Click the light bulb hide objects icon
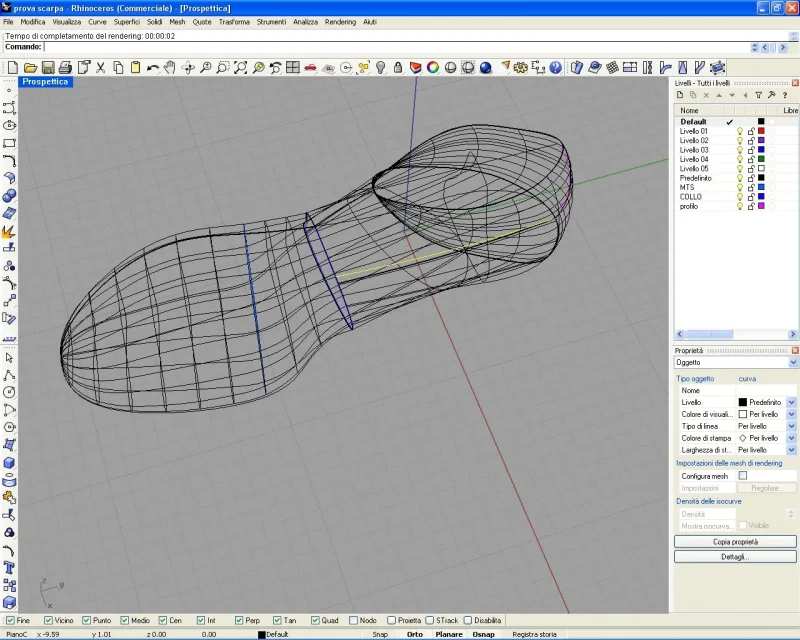Screen dimensions: 800x640 pyautogui.click(x=381, y=67)
